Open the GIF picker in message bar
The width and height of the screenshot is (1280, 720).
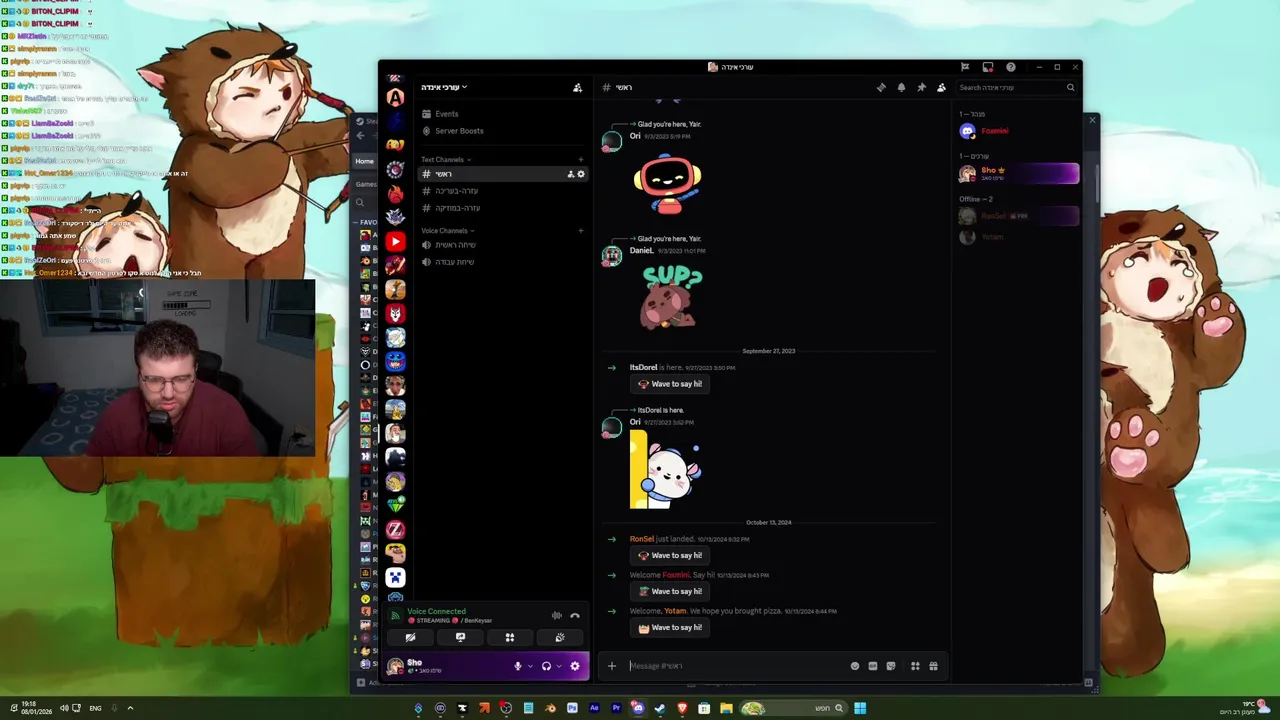[x=873, y=666]
